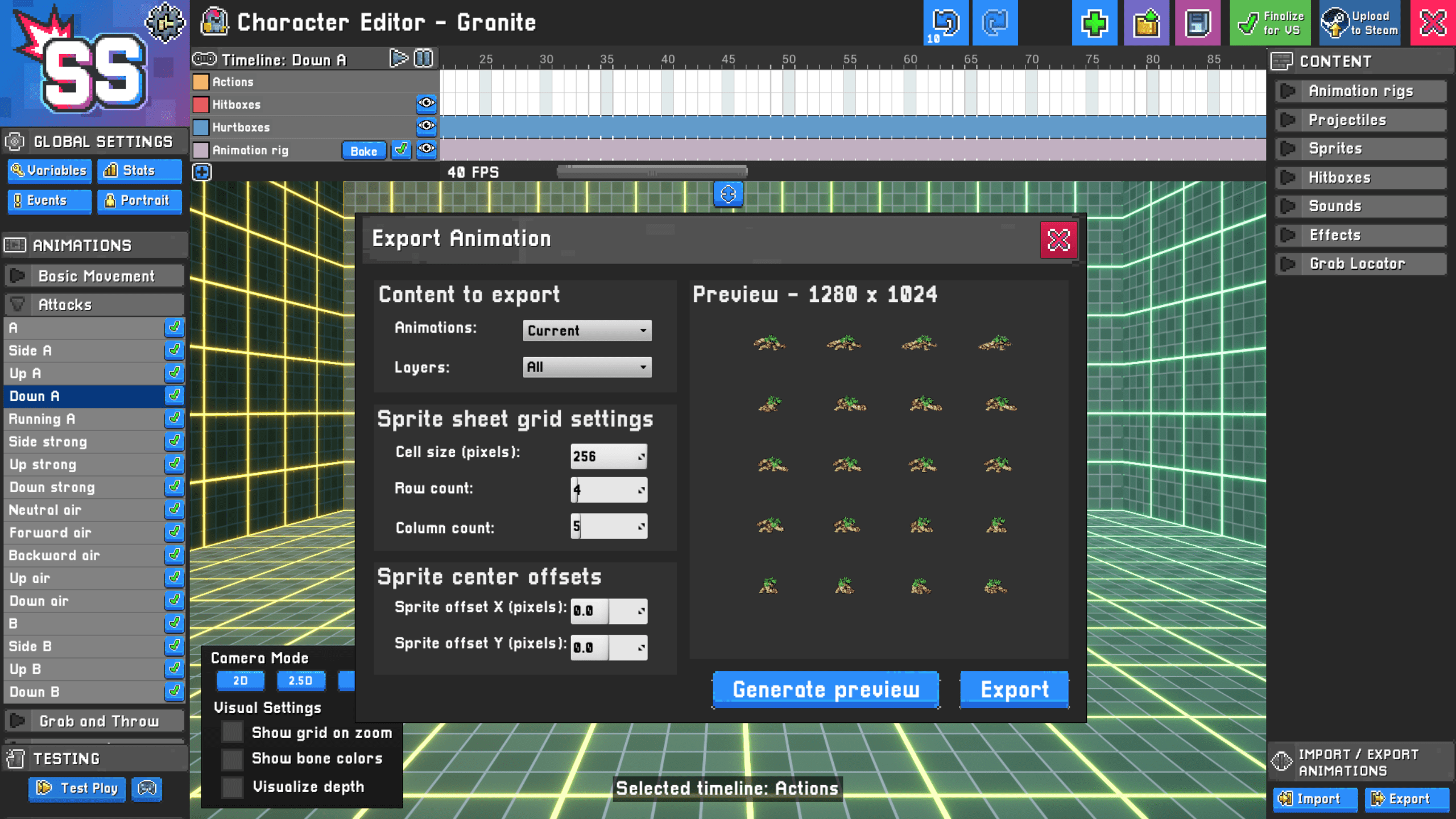This screenshot has width=1456, height=819.
Task: Click the add timeline layer plus icon
Action: (202, 172)
